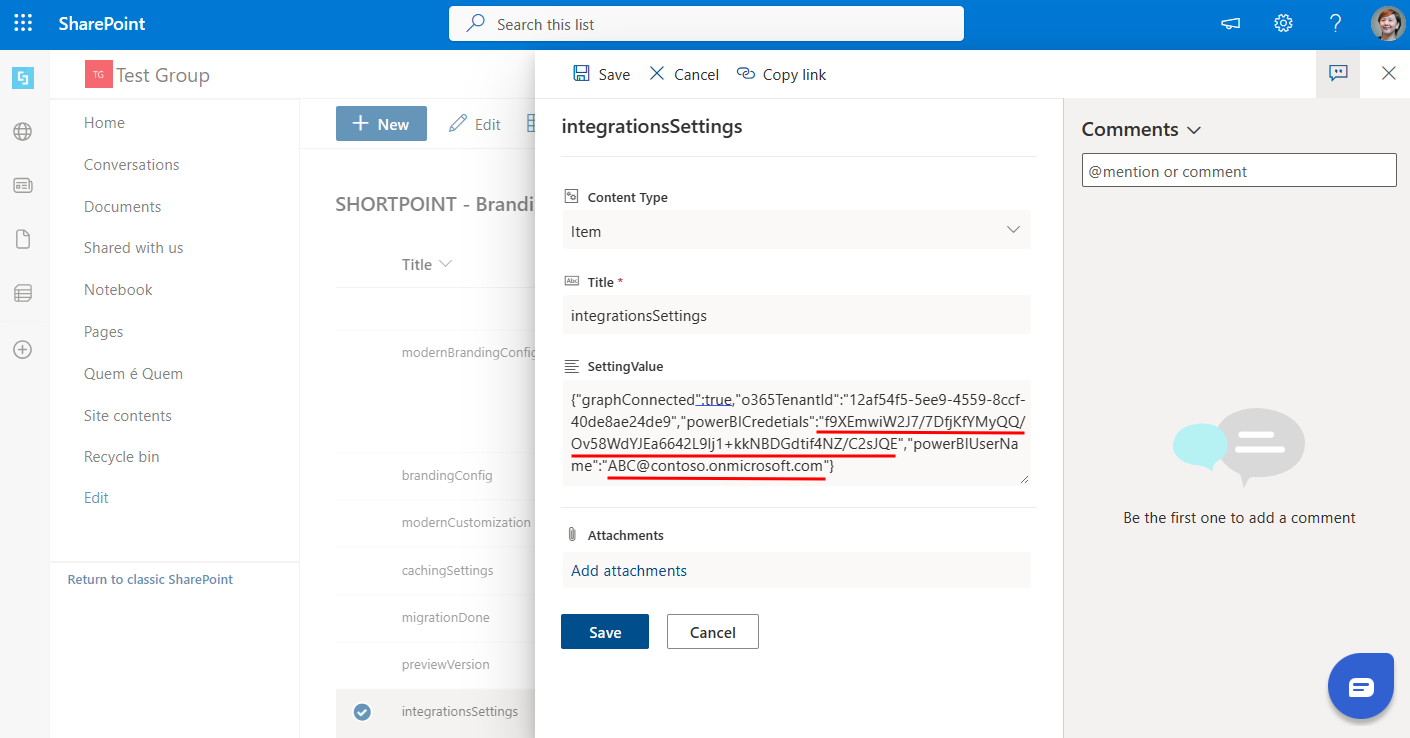The width and height of the screenshot is (1410, 738).
Task: Select the brandingConfig list item
Action: tap(447, 475)
